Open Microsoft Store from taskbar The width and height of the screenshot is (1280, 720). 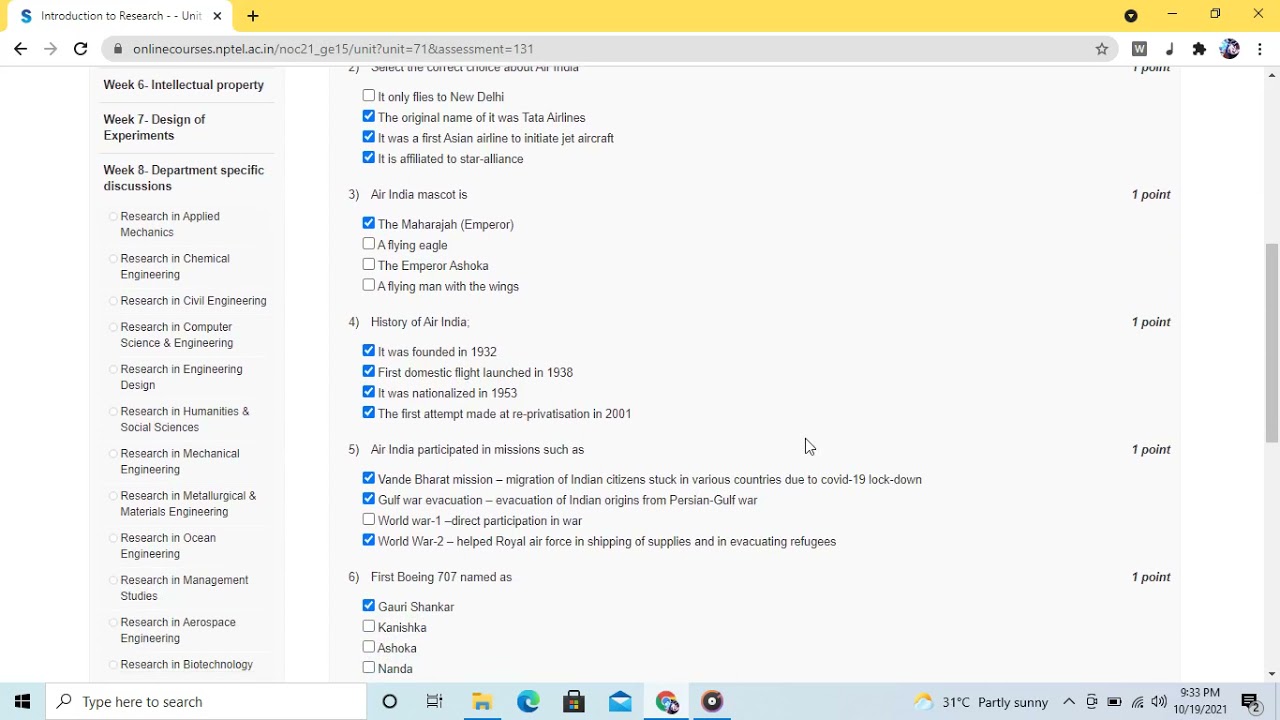click(x=574, y=702)
